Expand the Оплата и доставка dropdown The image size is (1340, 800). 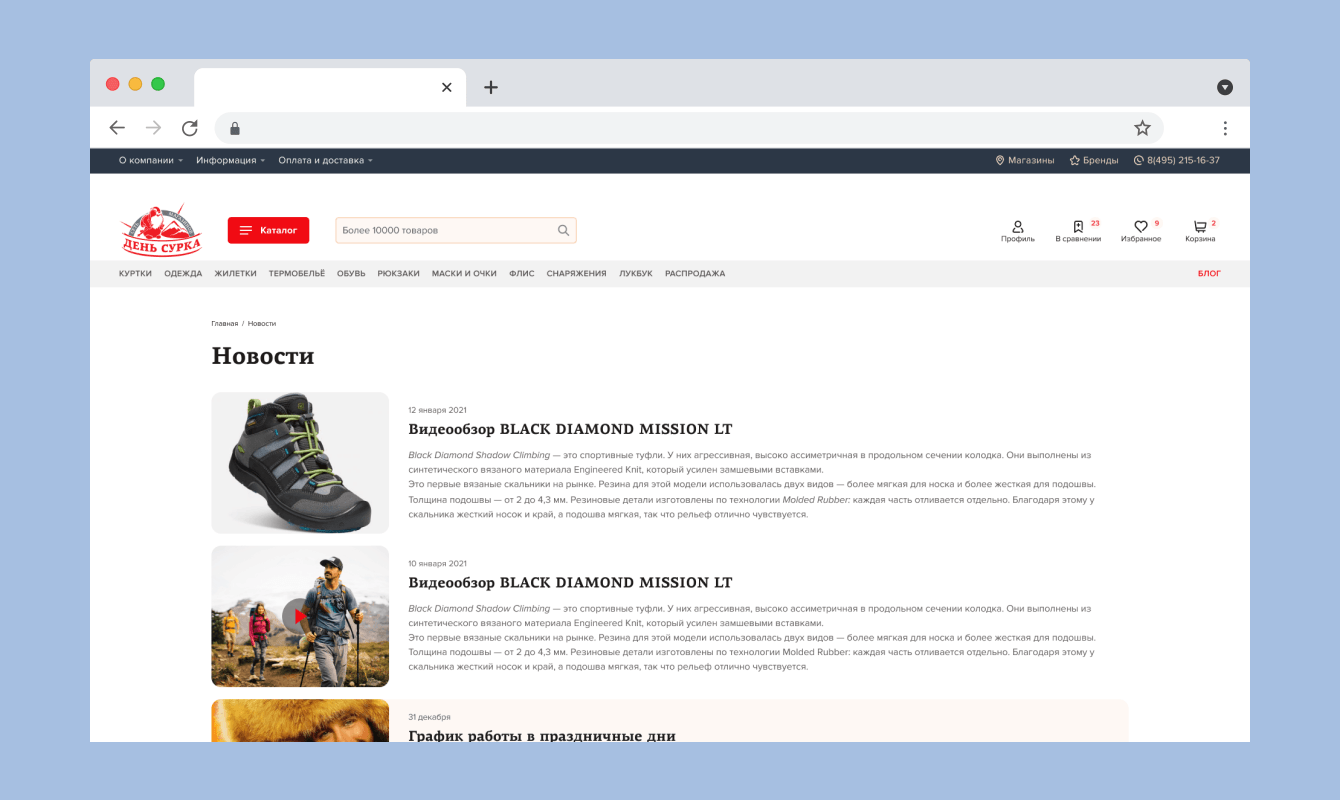[325, 160]
